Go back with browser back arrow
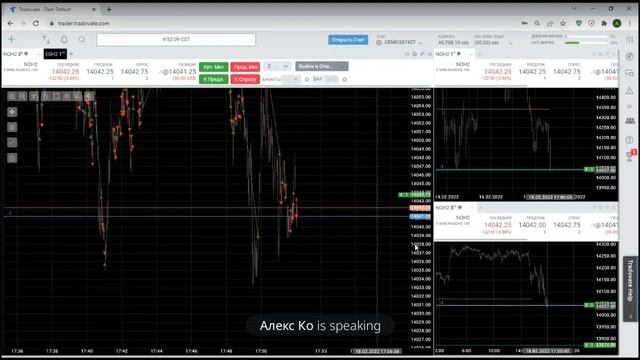The height and width of the screenshot is (360, 640). [x=11, y=24]
